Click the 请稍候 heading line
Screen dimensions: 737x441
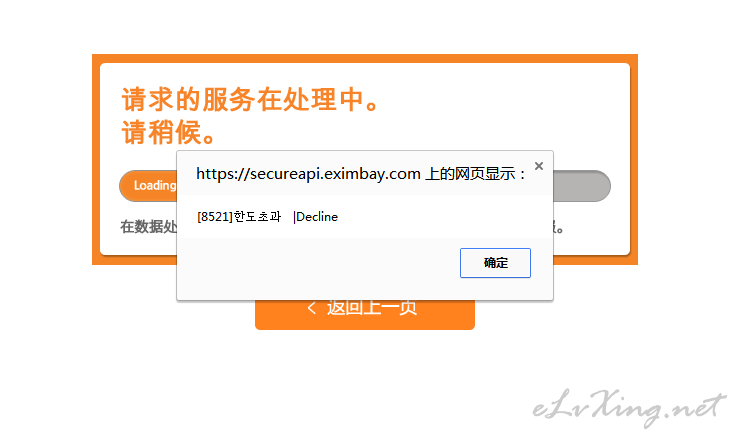pyautogui.click(x=168, y=132)
